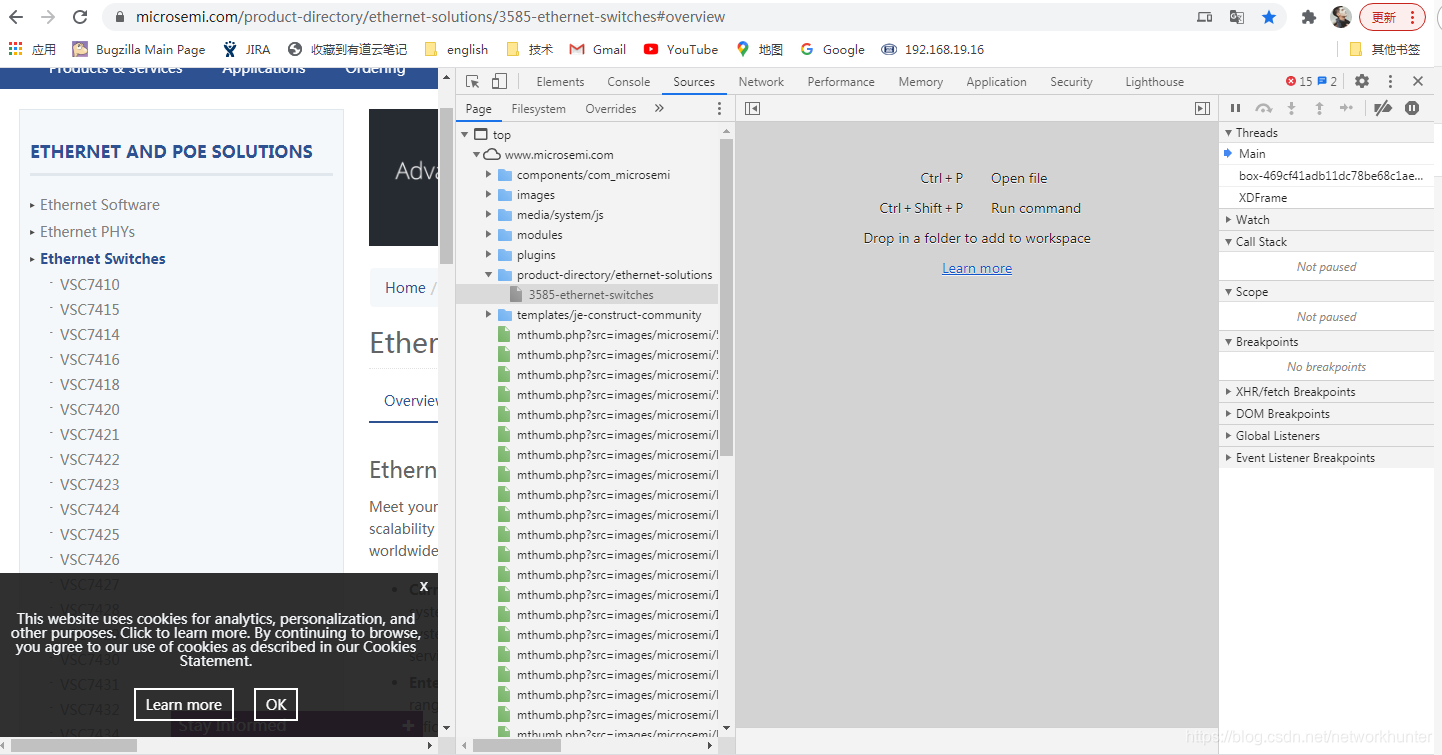Expand the components/com_microsemi folder
The image size is (1442, 755).
pyautogui.click(x=489, y=175)
